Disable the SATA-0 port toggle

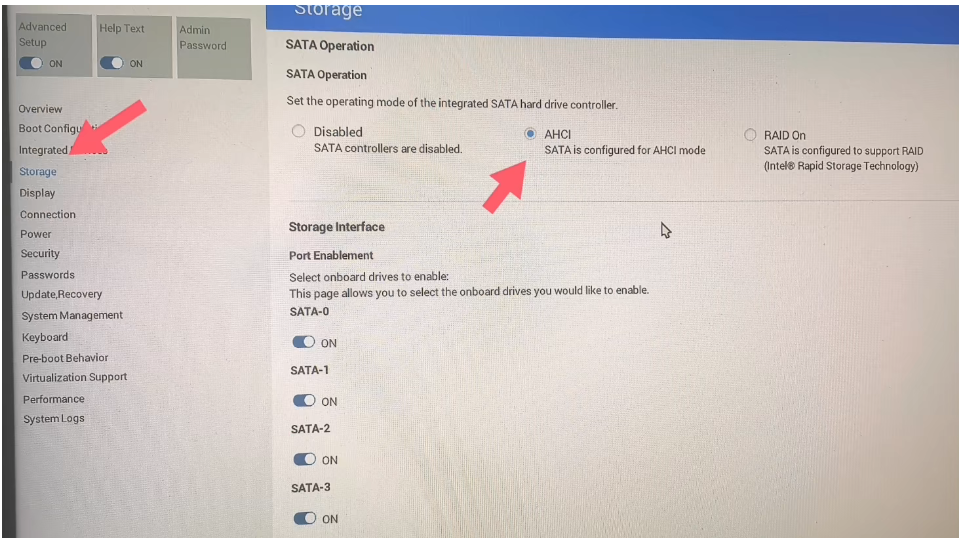(x=303, y=342)
